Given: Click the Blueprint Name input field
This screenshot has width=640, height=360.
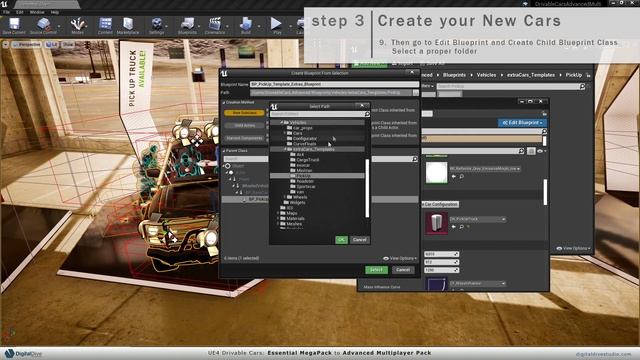Looking at the screenshot, I should 334,84.
